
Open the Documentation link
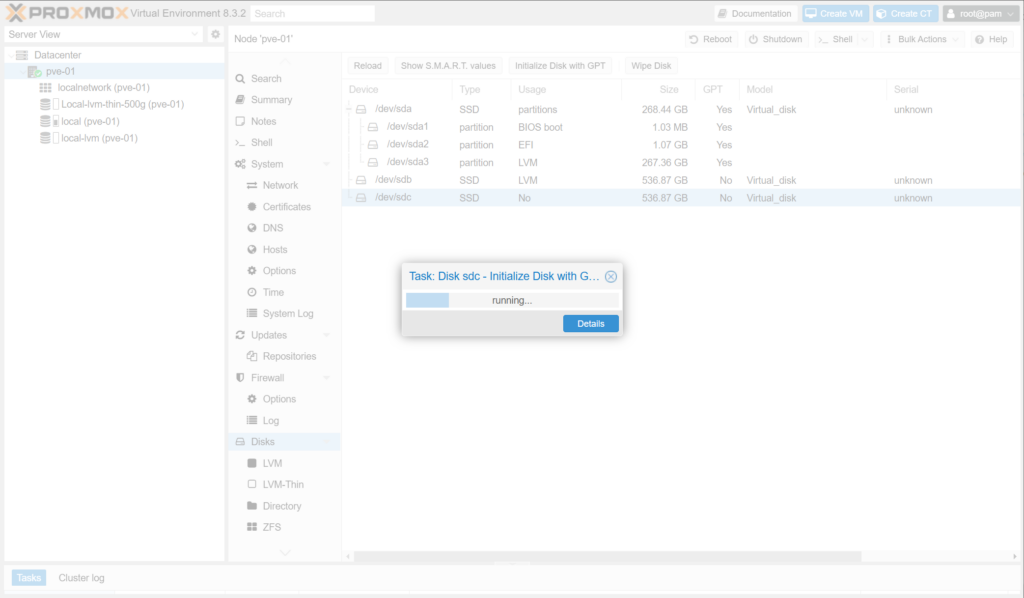755,14
